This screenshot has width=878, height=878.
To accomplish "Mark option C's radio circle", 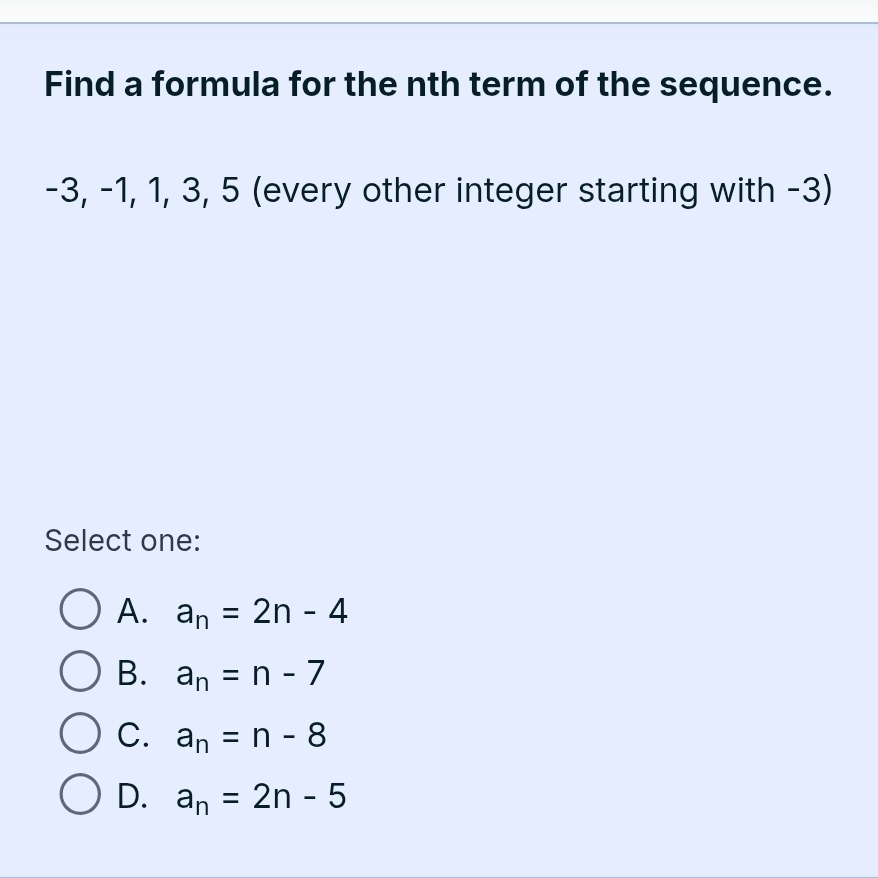I will [x=80, y=735].
